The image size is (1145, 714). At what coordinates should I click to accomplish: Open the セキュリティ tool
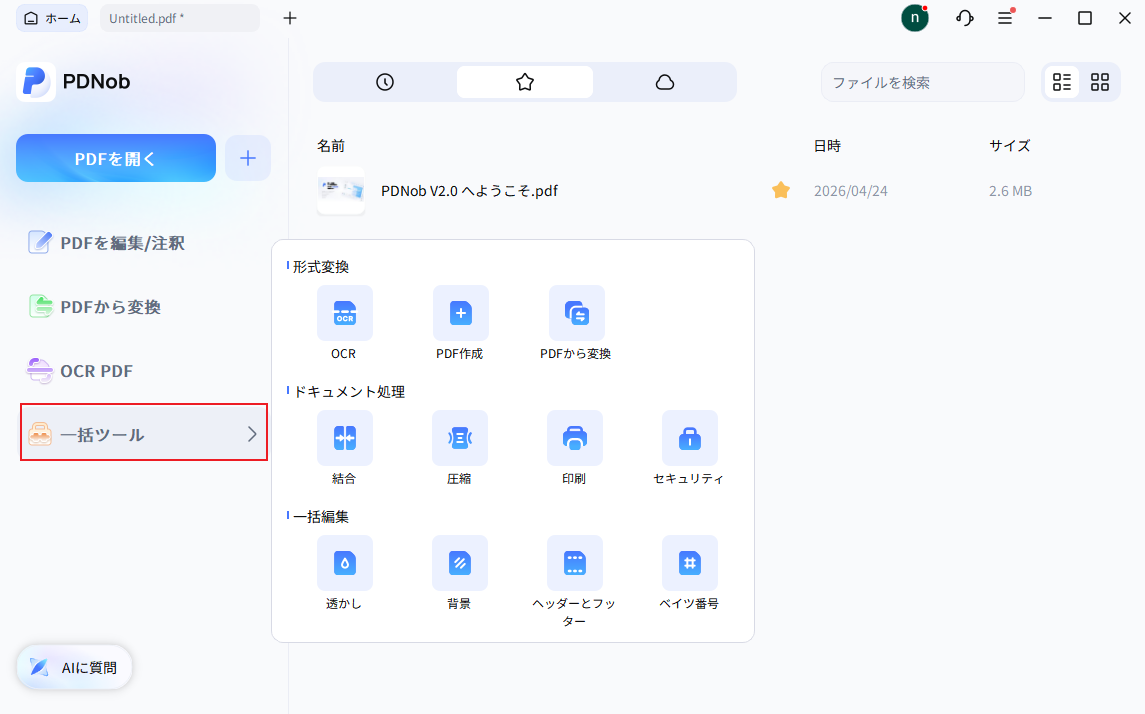point(689,438)
